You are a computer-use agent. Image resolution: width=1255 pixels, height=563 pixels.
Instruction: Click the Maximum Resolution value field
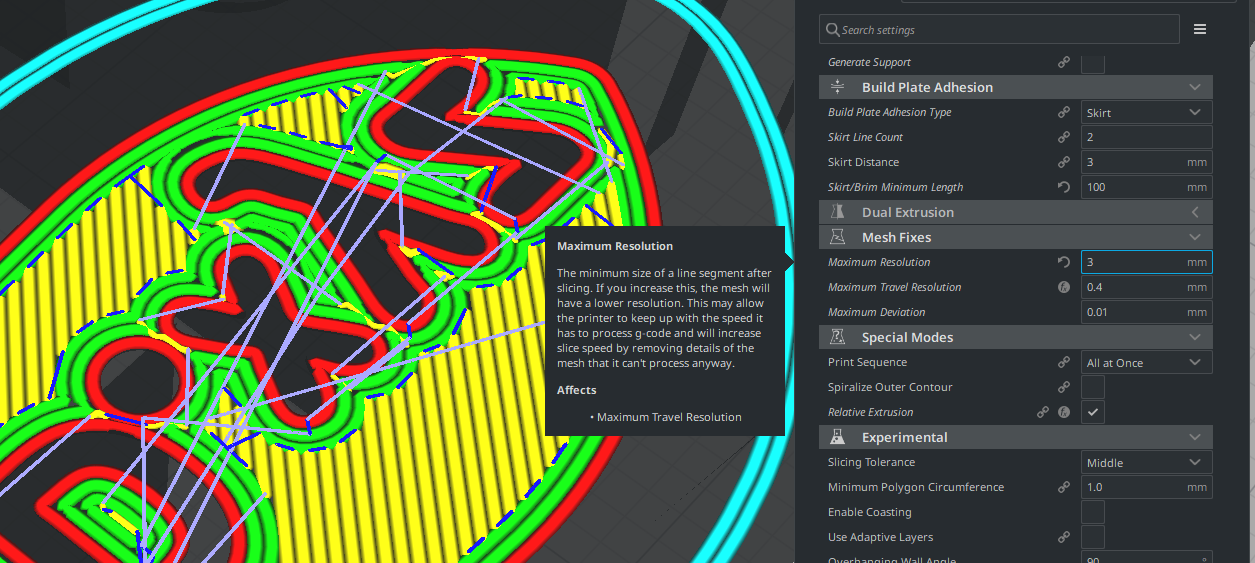click(x=1147, y=262)
